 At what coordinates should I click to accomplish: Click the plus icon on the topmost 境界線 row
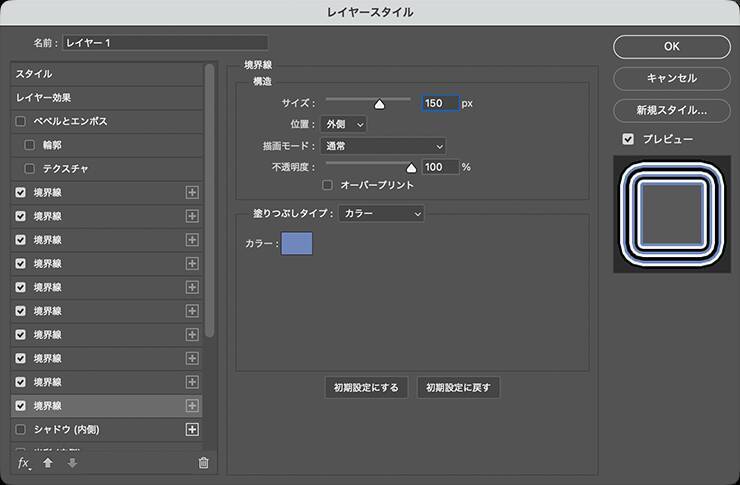pyautogui.click(x=192, y=192)
